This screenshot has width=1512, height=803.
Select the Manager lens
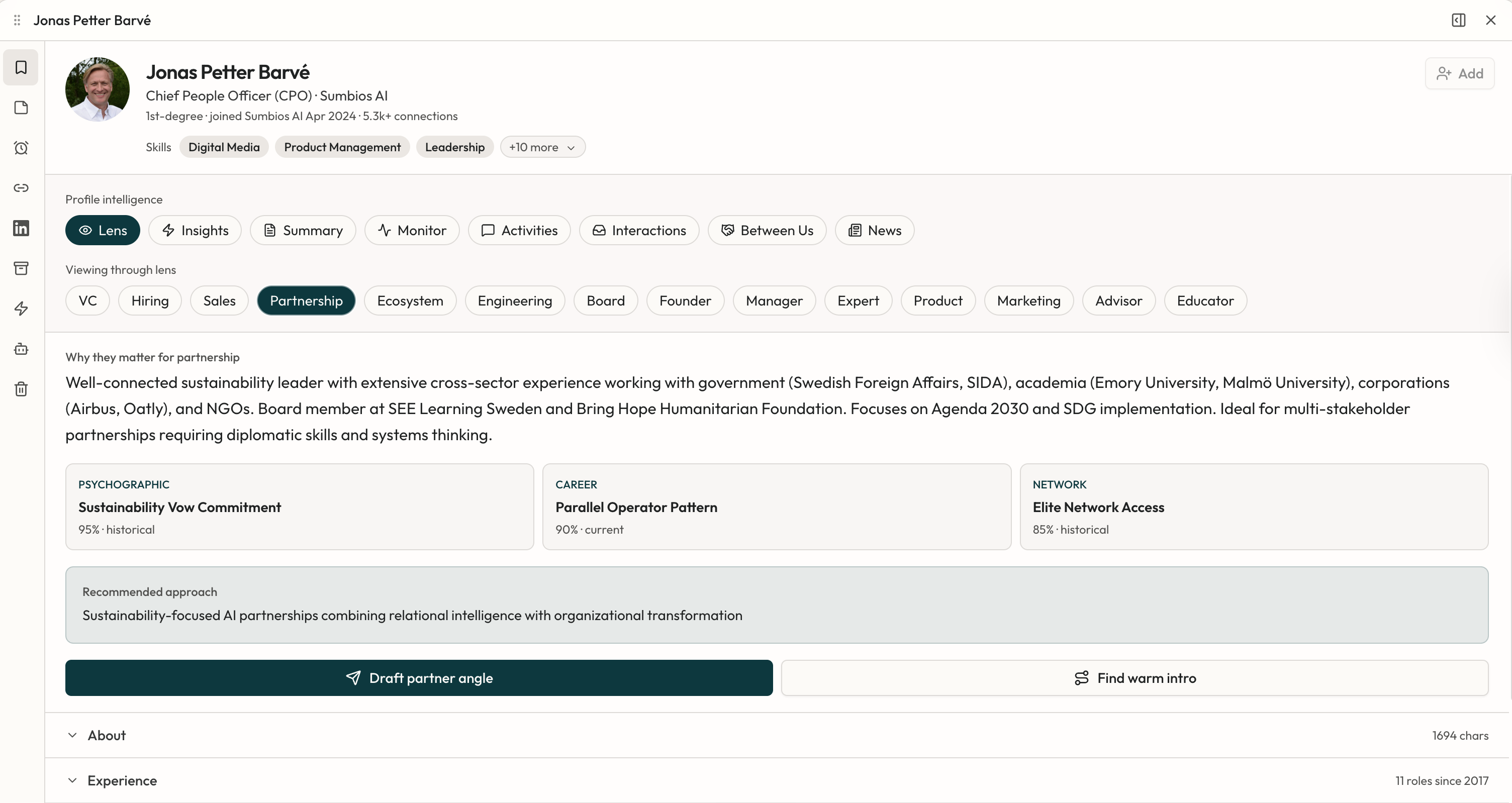(774, 300)
